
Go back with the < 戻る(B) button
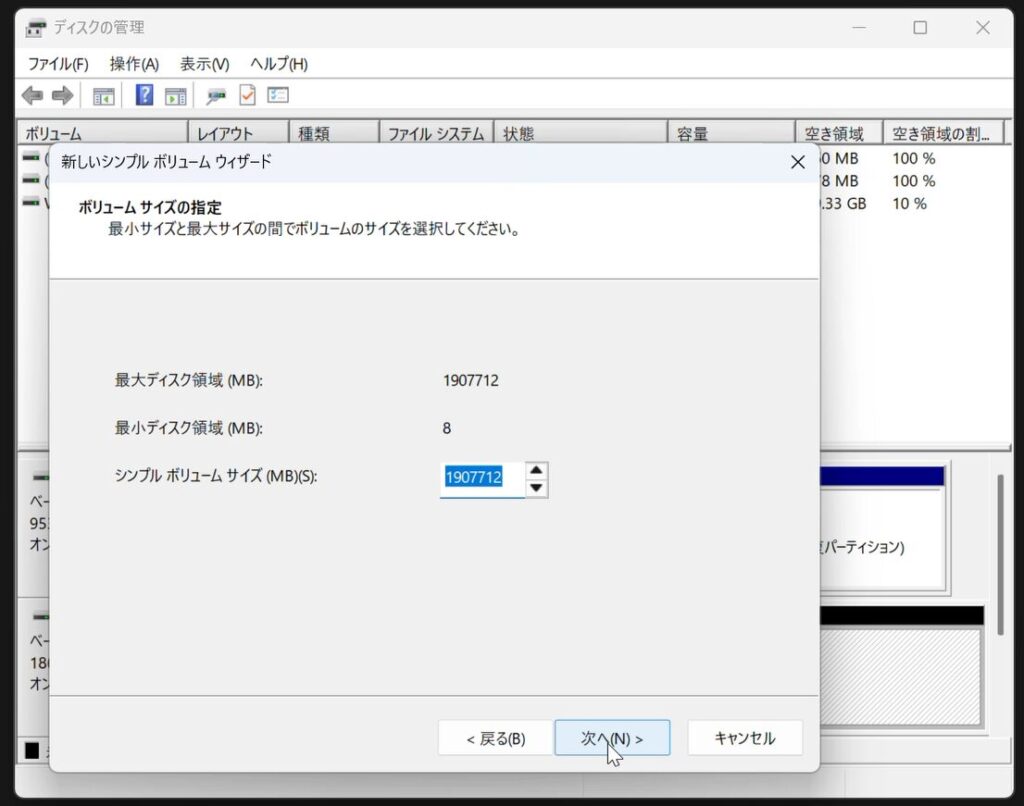495,738
